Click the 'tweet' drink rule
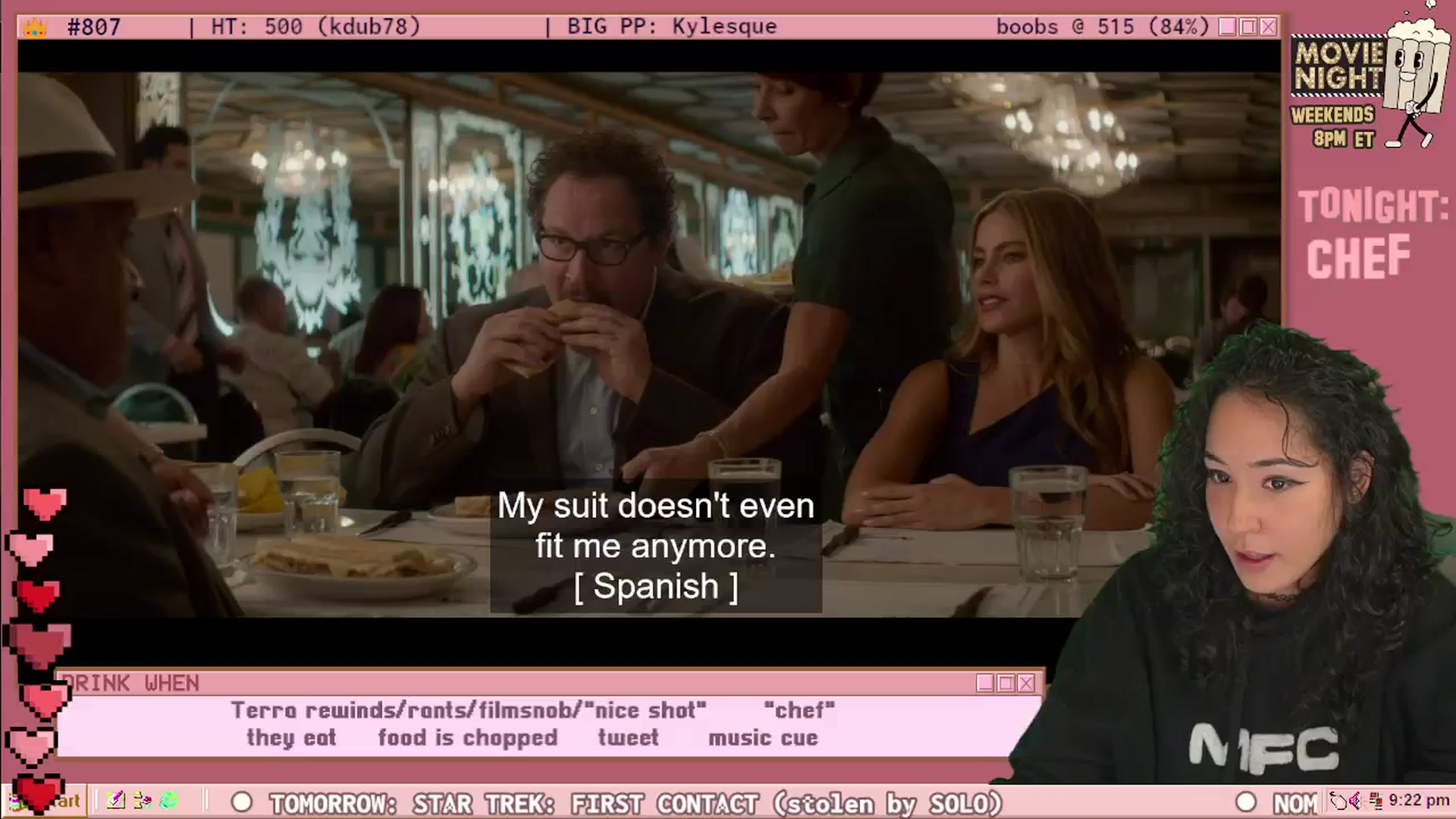 coord(628,738)
